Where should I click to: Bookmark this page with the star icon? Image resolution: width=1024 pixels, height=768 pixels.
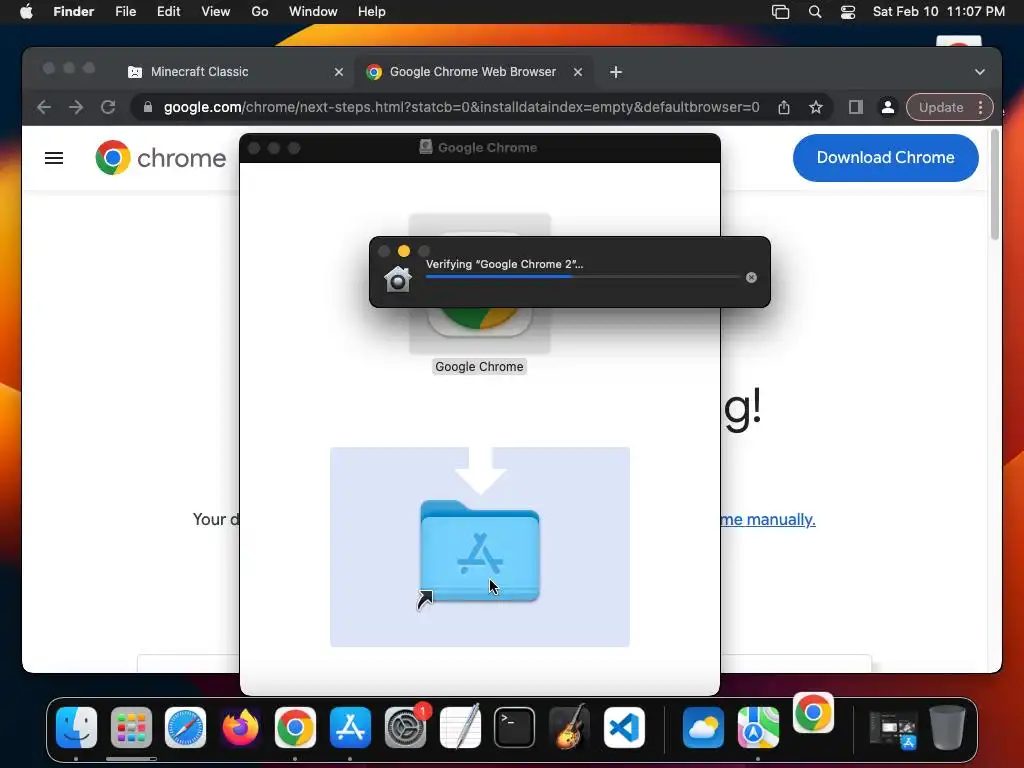(x=816, y=107)
